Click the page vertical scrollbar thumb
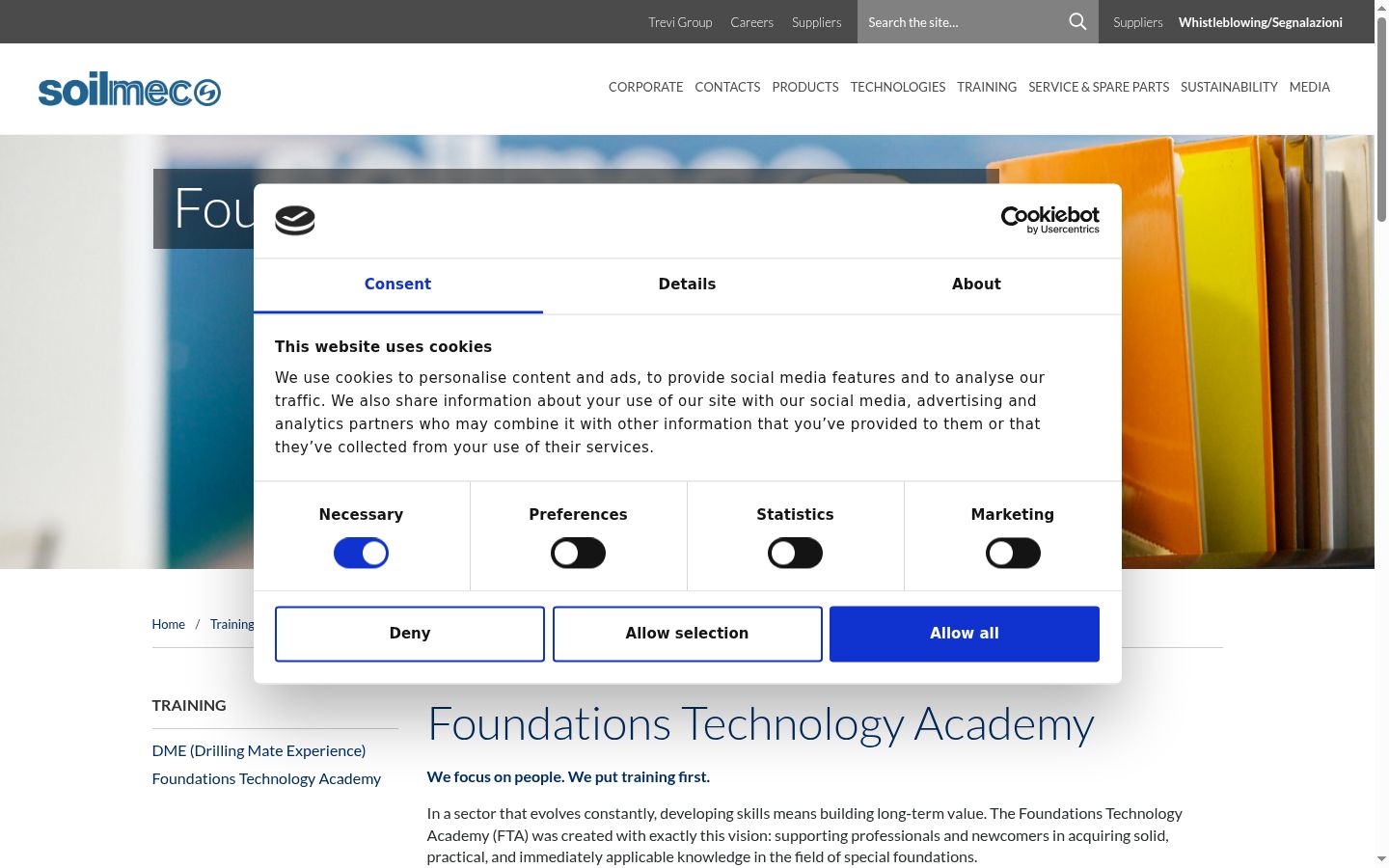The width and height of the screenshot is (1389, 868). point(1381,121)
